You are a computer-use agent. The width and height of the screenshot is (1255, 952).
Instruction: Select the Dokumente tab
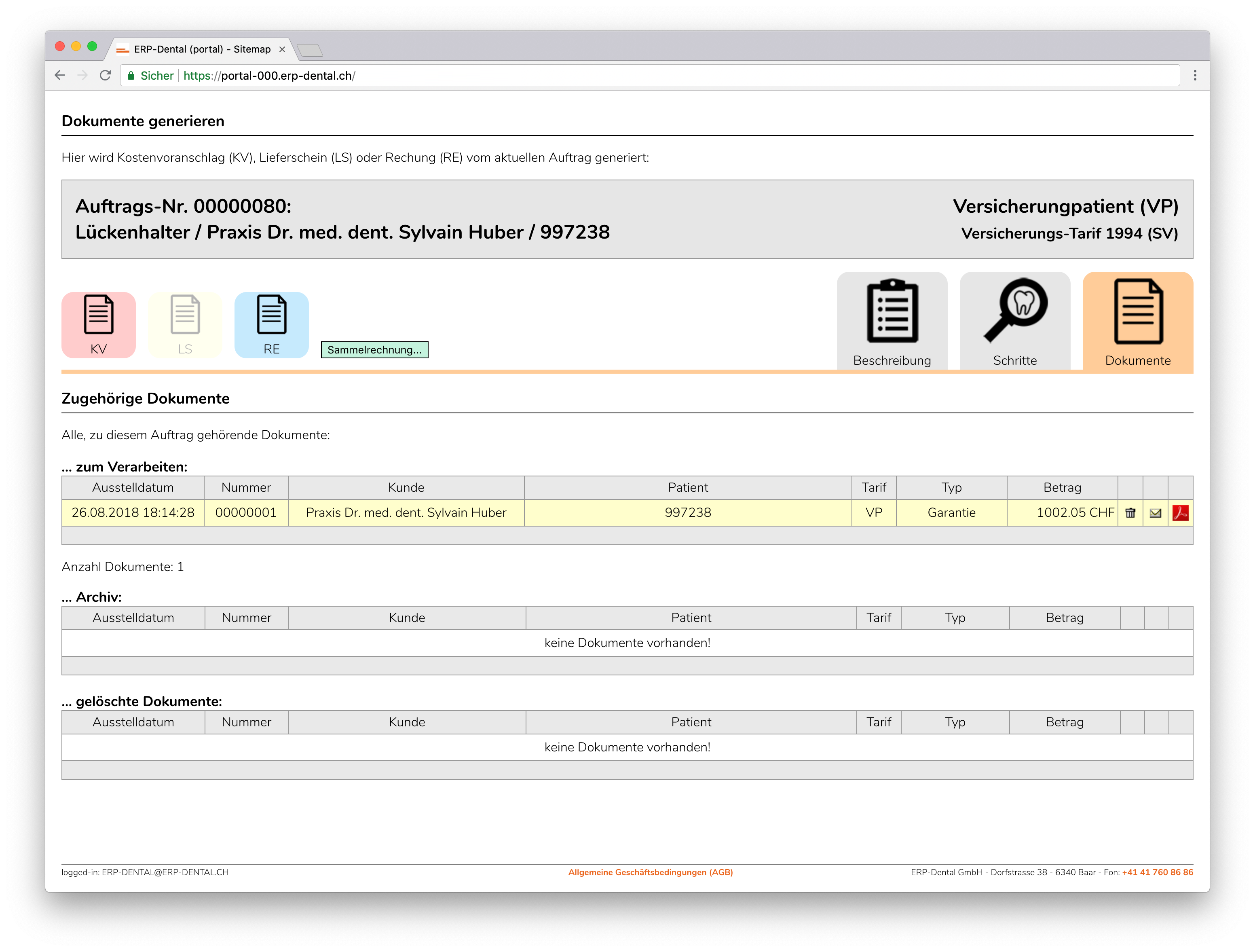(x=1138, y=322)
